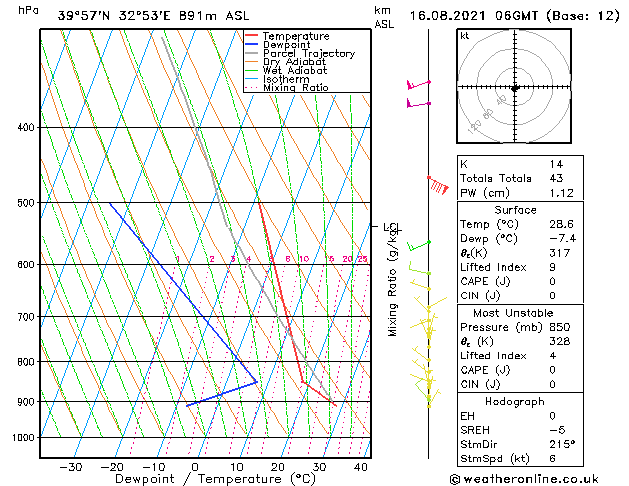The width and height of the screenshot is (629, 486).
Task: Click the weatheronline.co.uk credit link
Action: [x=524, y=479]
